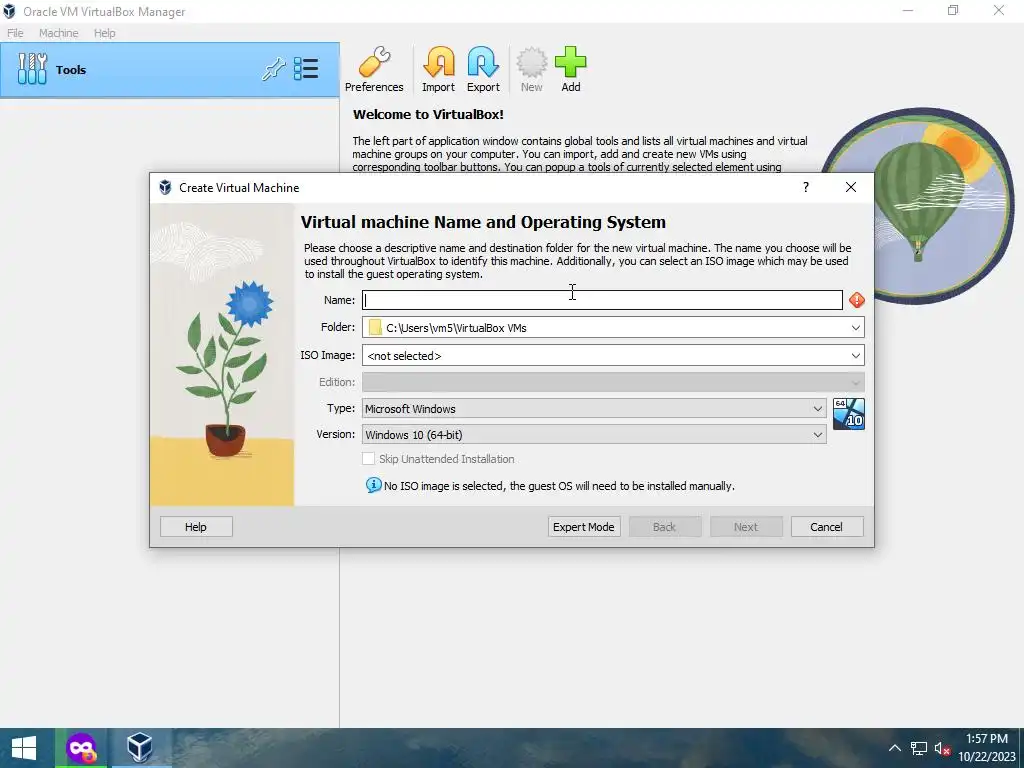The width and height of the screenshot is (1024, 768).
Task: Switch to Expert Mode
Action: 584,527
